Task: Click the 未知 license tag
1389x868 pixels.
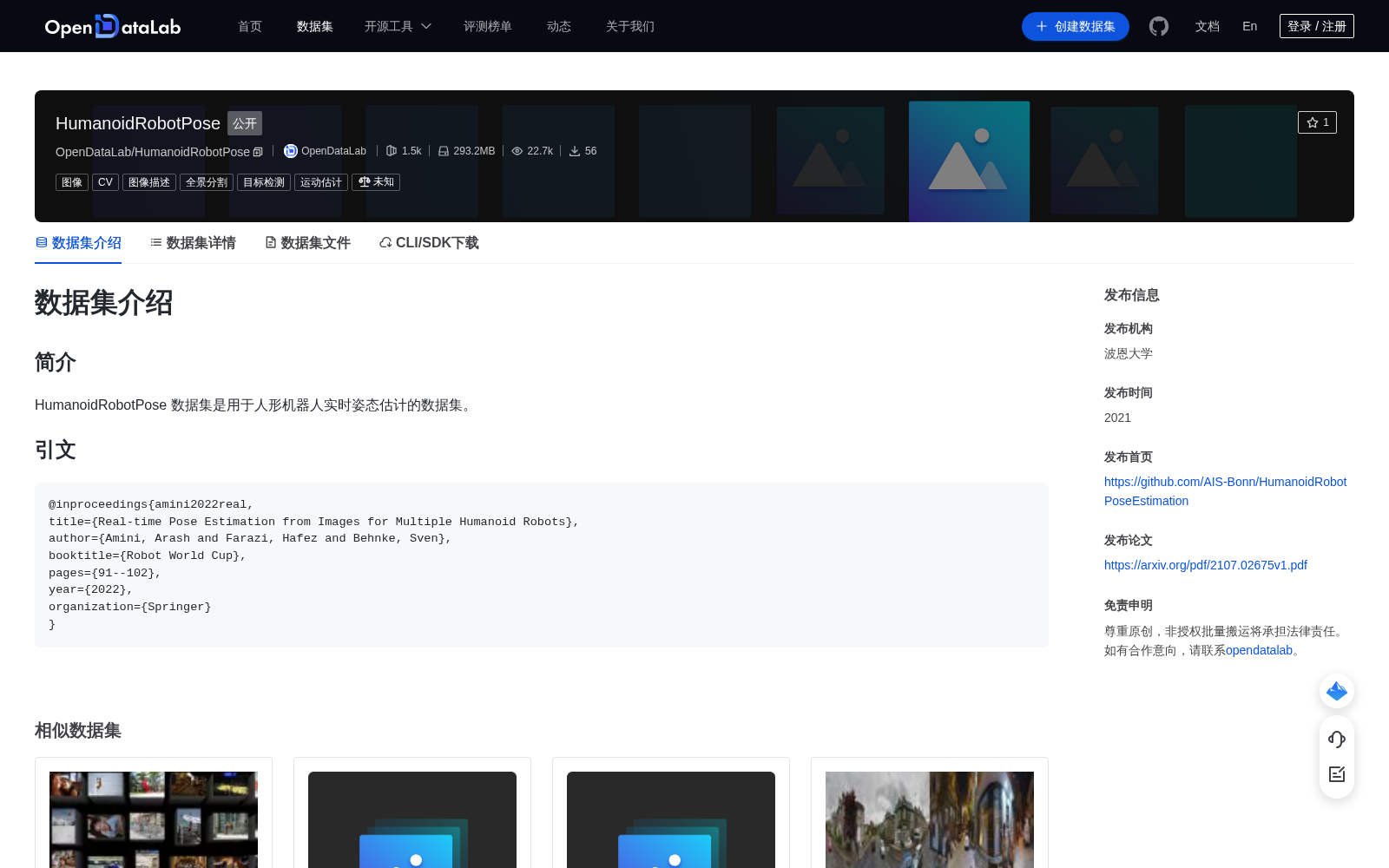Action: click(376, 182)
